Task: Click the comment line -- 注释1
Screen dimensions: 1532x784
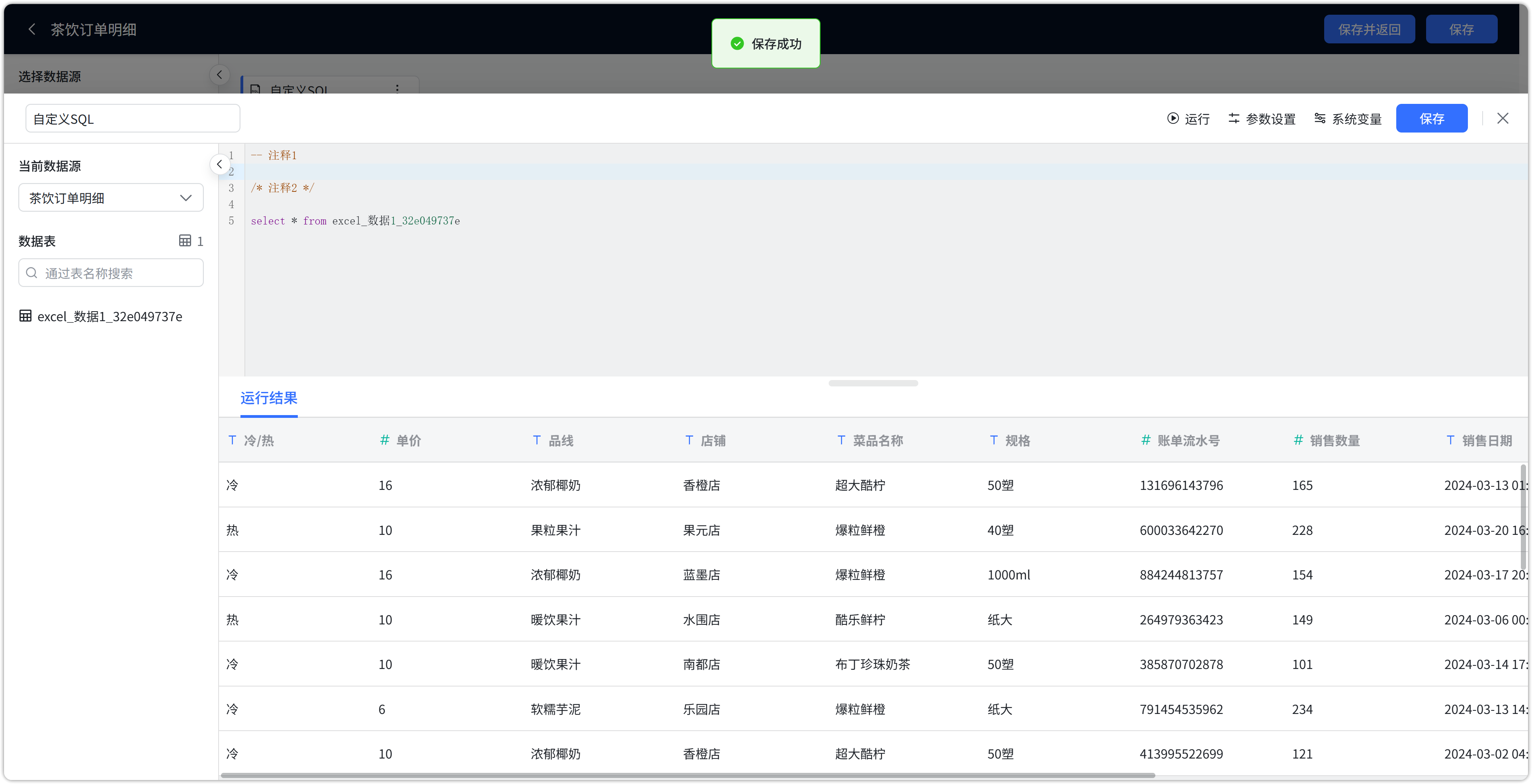Action: coord(274,155)
